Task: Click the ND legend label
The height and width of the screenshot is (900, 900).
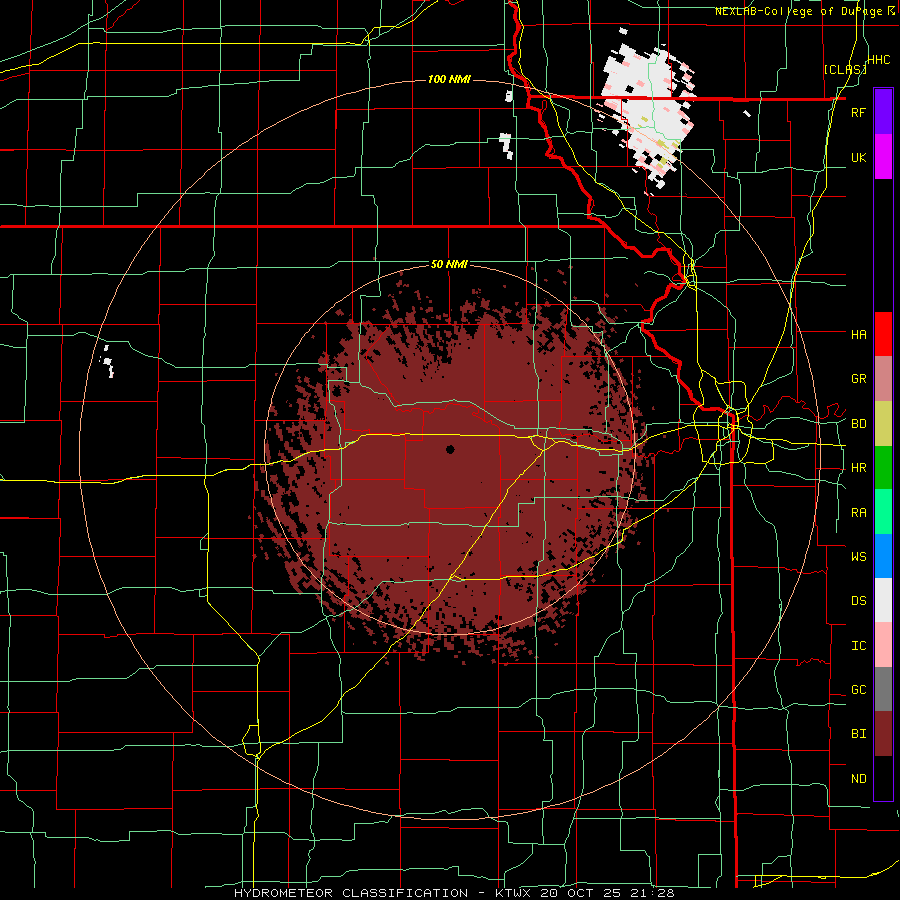Action: click(x=858, y=779)
